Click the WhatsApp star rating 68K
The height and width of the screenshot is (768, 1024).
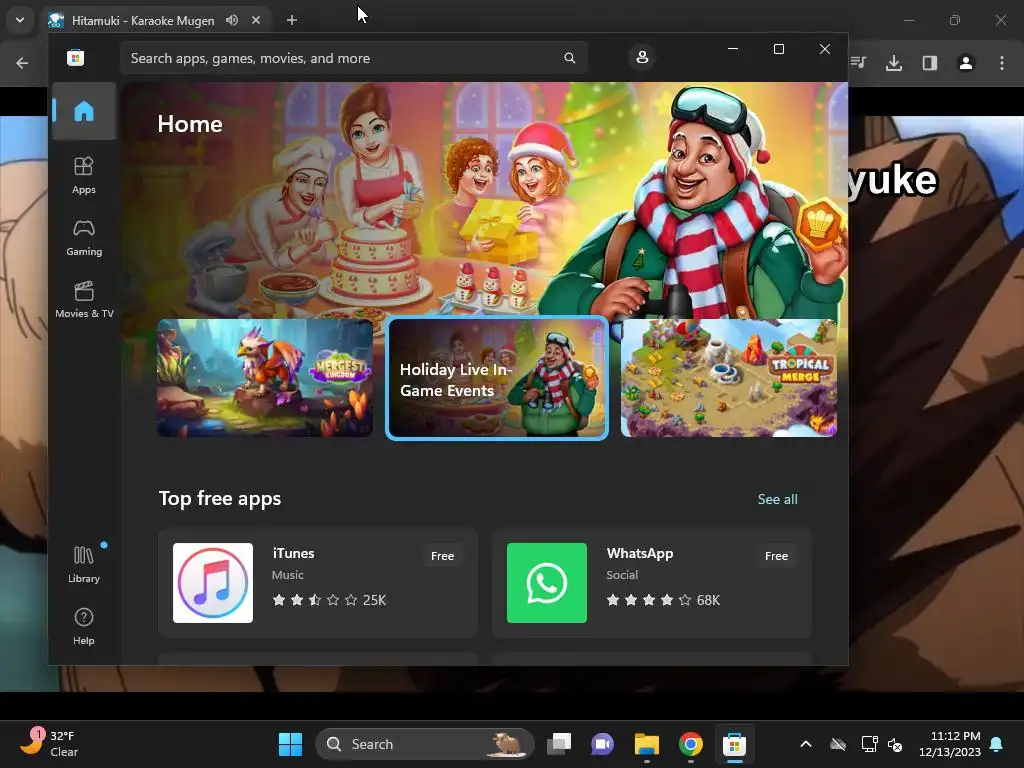(x=663, y=600)
